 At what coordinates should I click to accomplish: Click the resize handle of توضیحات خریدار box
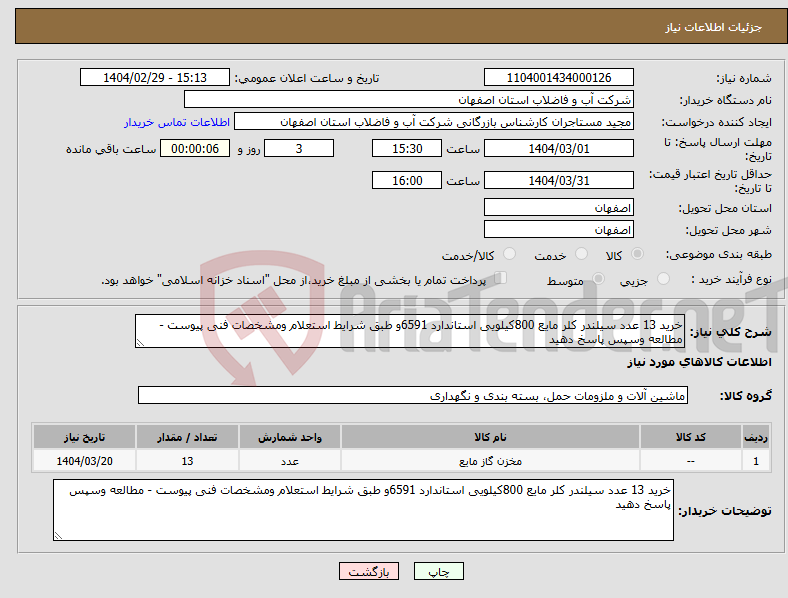[58, 536]
